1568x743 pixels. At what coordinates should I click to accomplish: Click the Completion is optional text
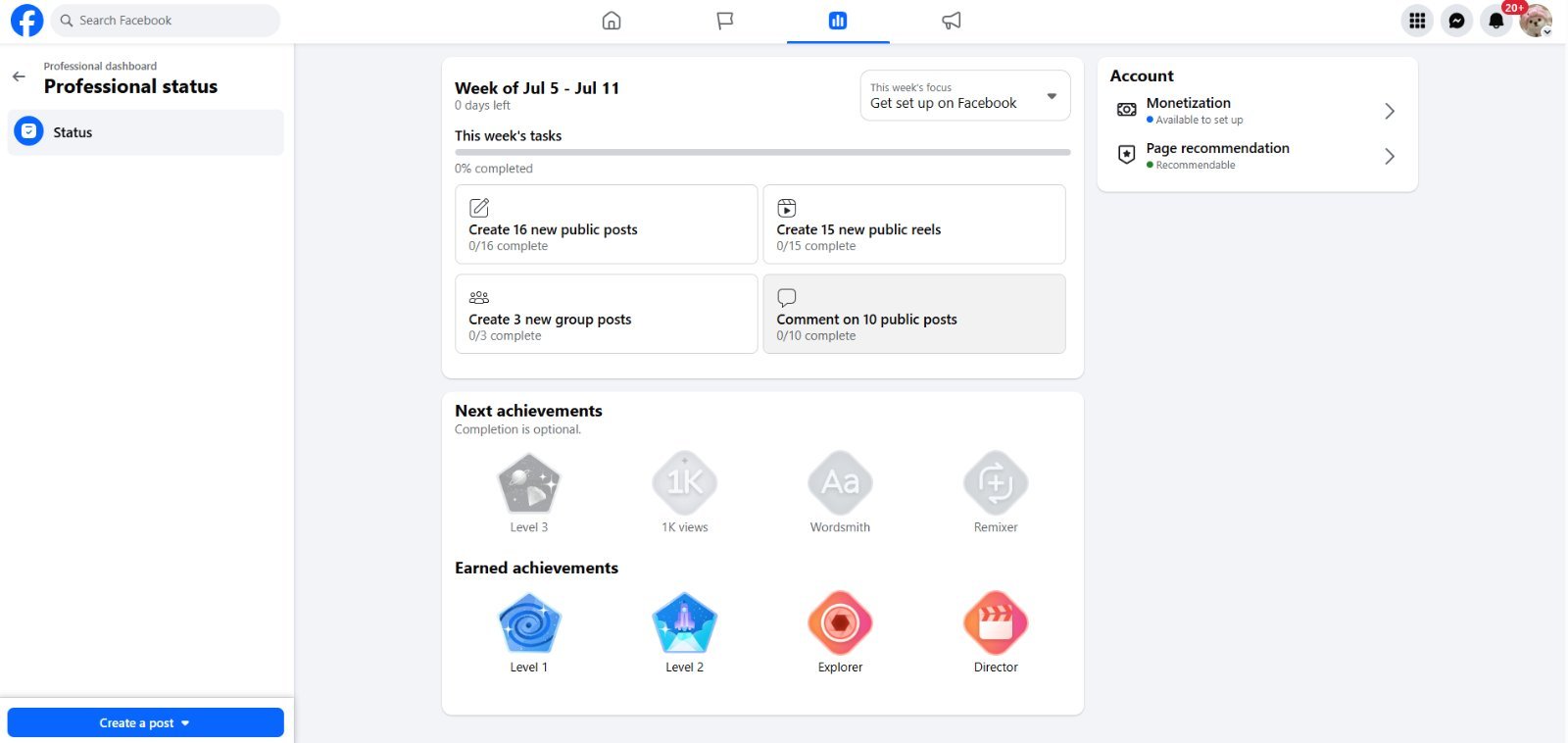tap(517, 429)
